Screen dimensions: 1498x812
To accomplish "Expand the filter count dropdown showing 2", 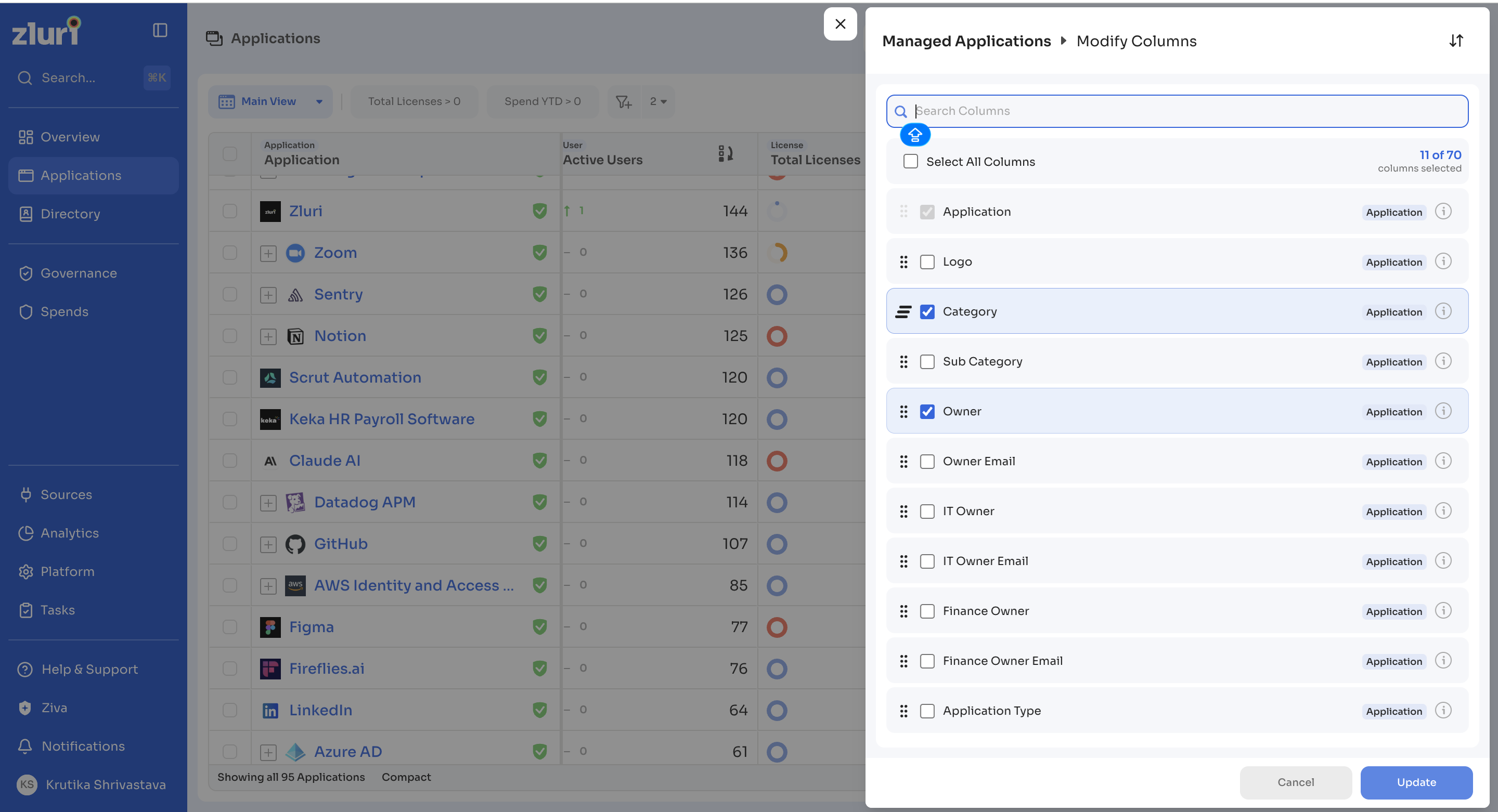I will tap(657, 102).
